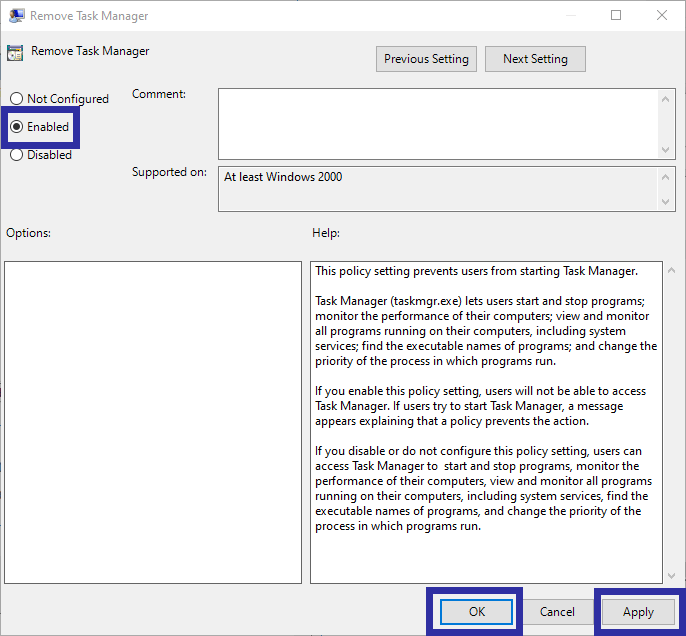Viewport: 686px width, 636px height.
Task: Click the Comment box scroll up arrow
Action: (x=665, y=99)
